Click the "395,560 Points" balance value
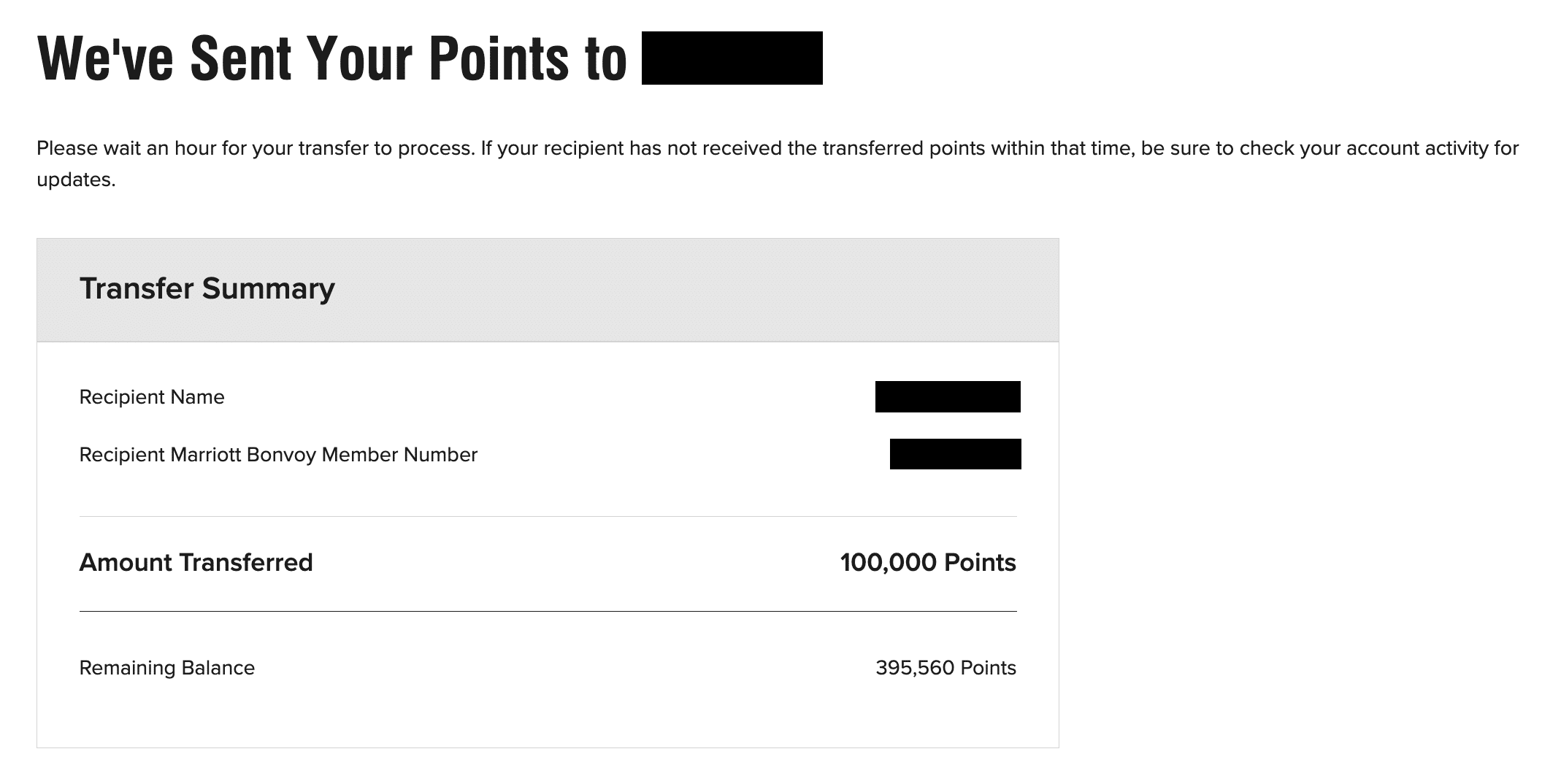Screen dimensions: 1542x784 click(x=945, y=668)
